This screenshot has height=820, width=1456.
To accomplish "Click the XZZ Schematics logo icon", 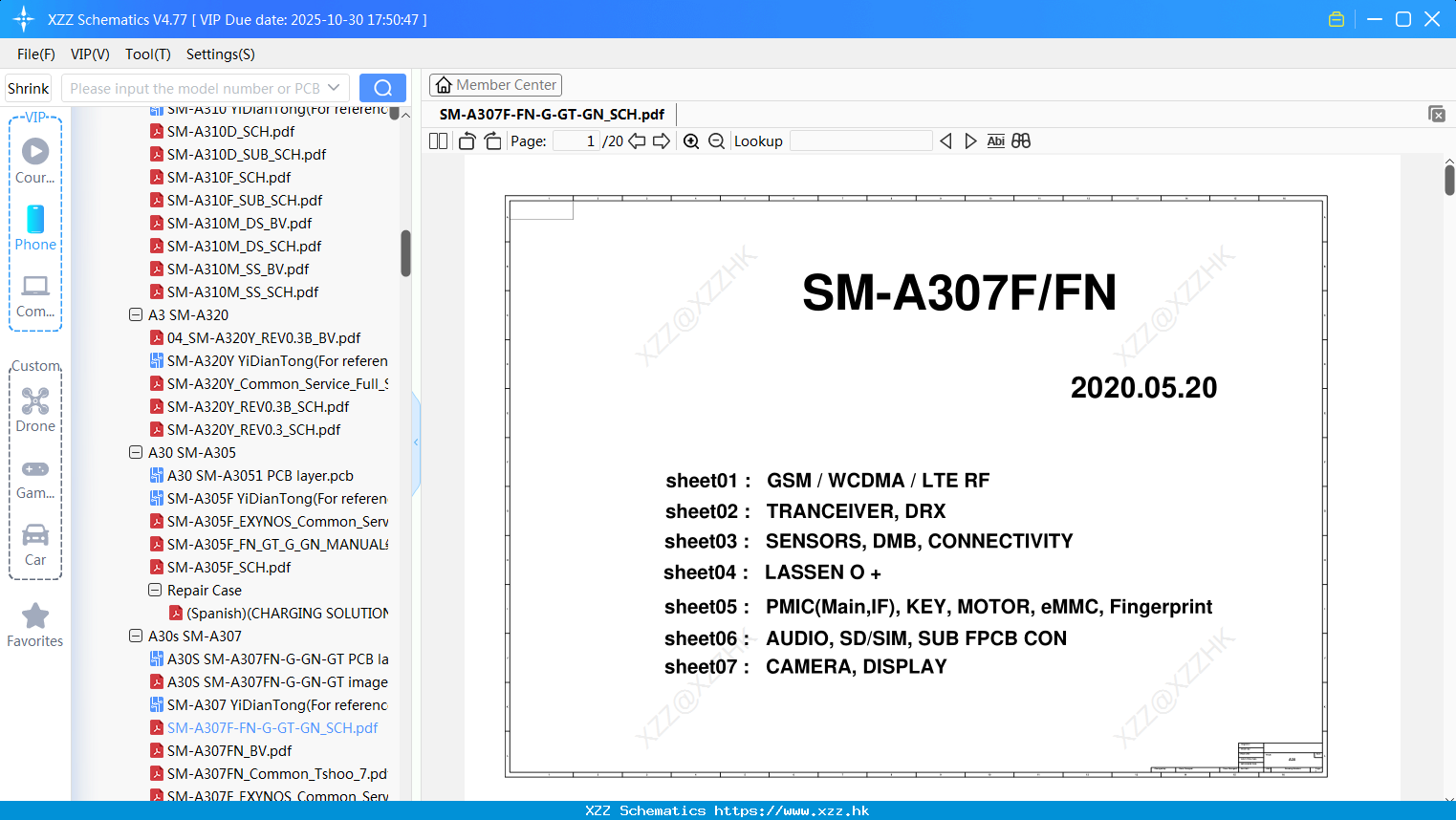I will (x=24, y=19).
